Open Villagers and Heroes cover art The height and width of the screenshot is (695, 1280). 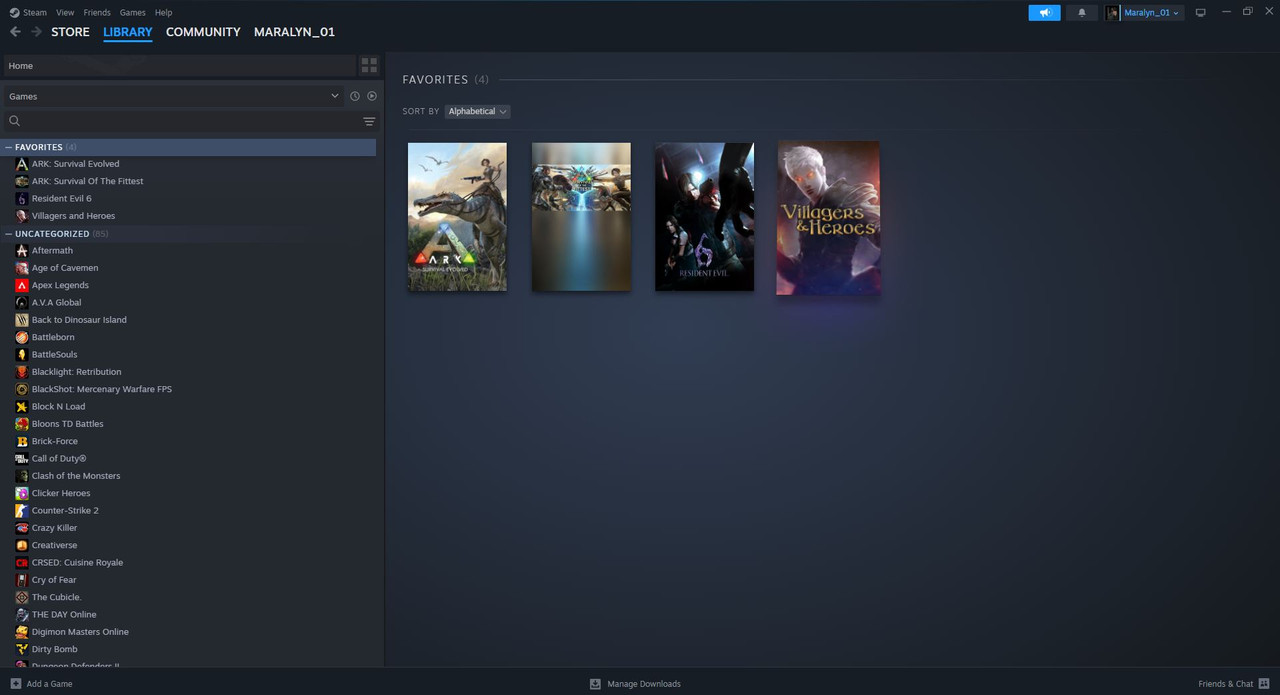[829, 218]
